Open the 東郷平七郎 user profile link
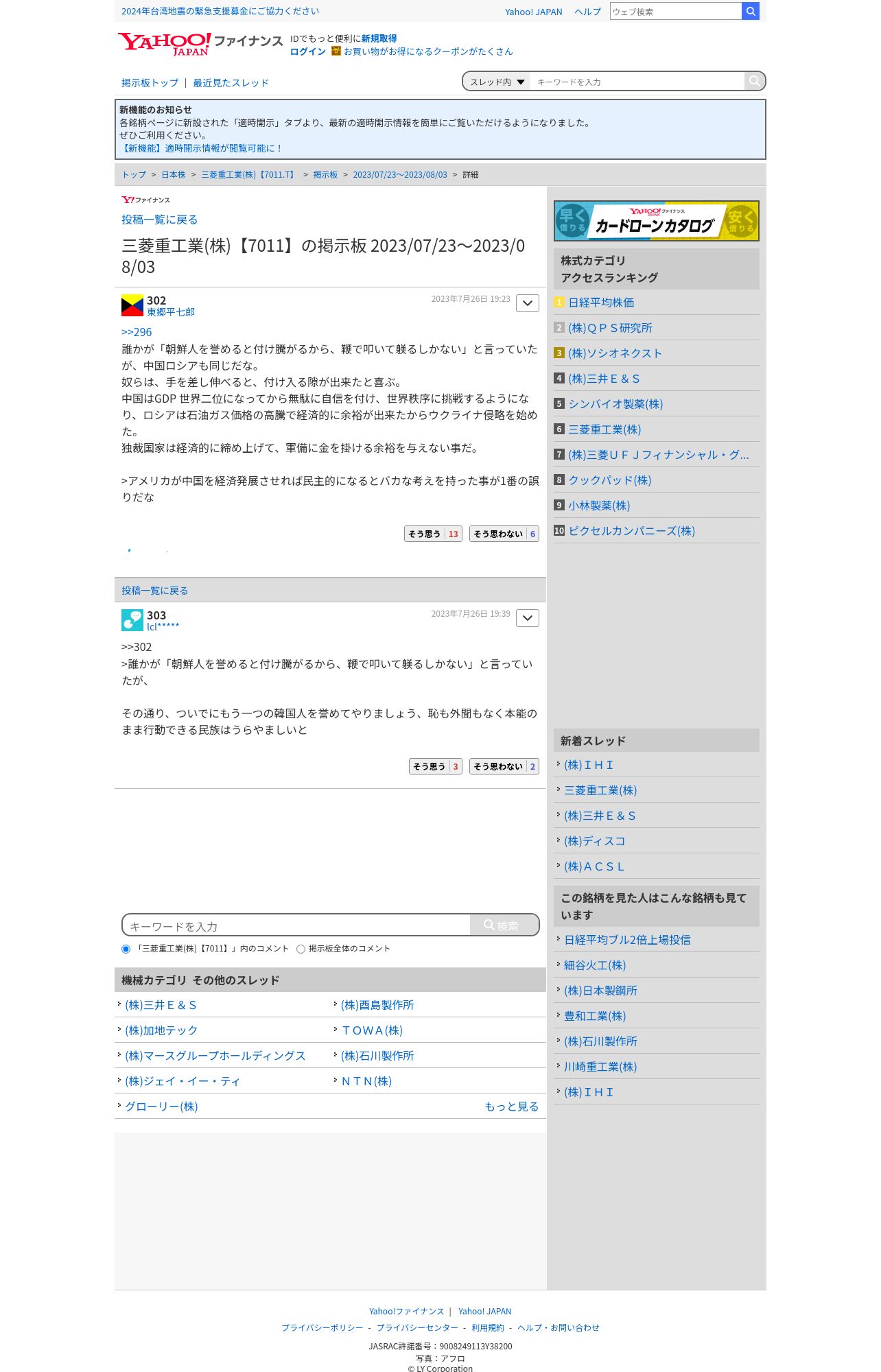This screenshot has height=1372, width=881. pos(171,312)
